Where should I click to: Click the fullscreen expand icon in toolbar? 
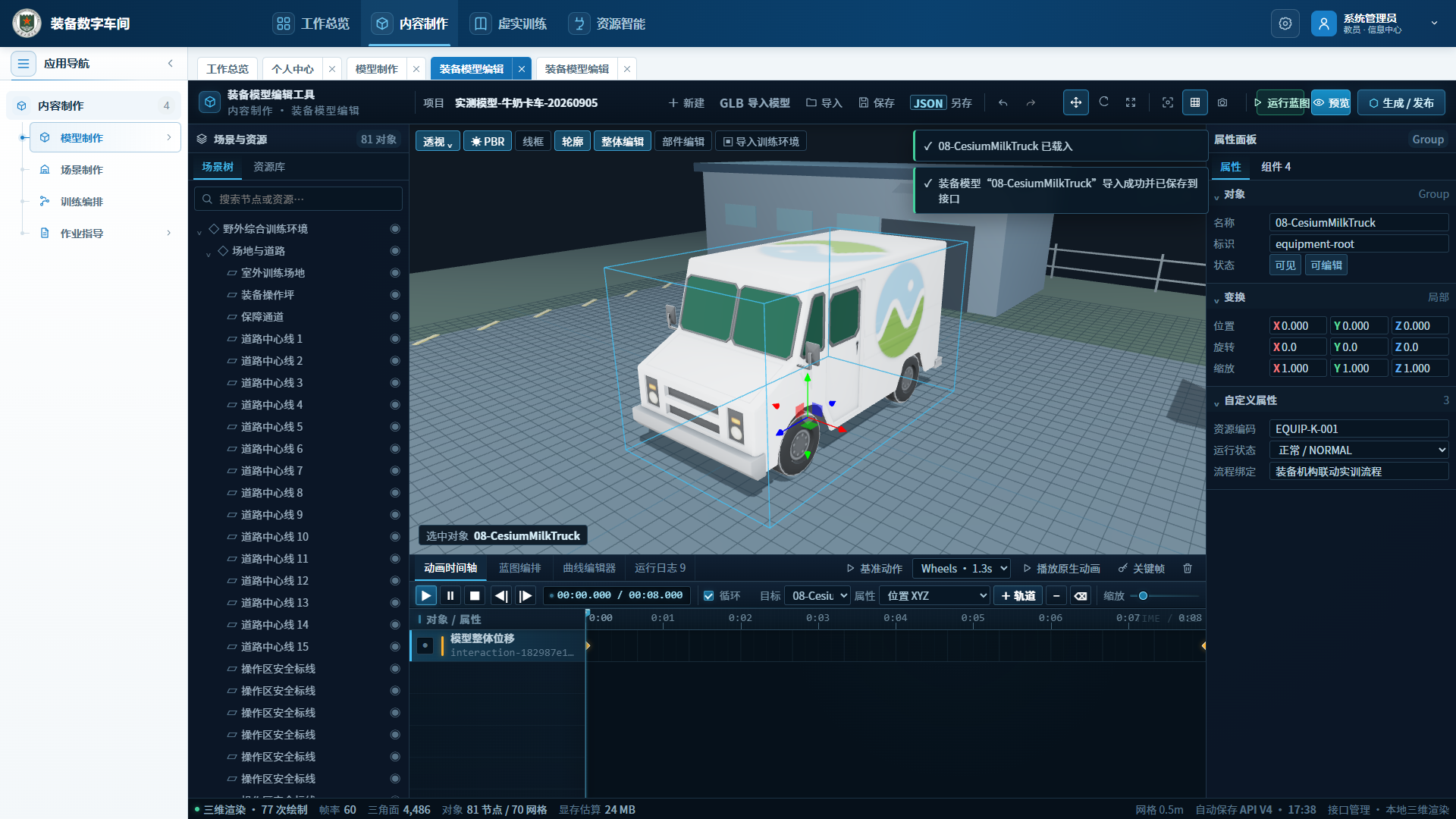click(x=1131, y=102)
